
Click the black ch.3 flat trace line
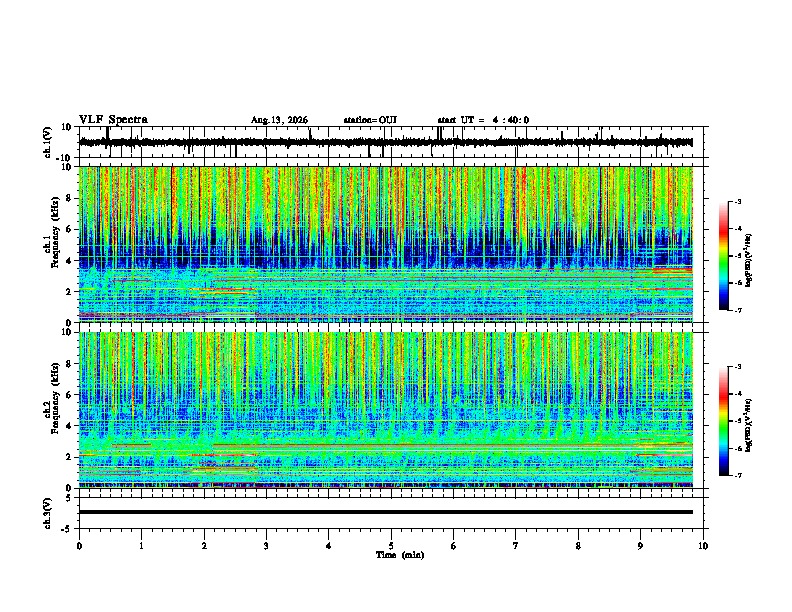pyautogui.click(x=386, y=512)
